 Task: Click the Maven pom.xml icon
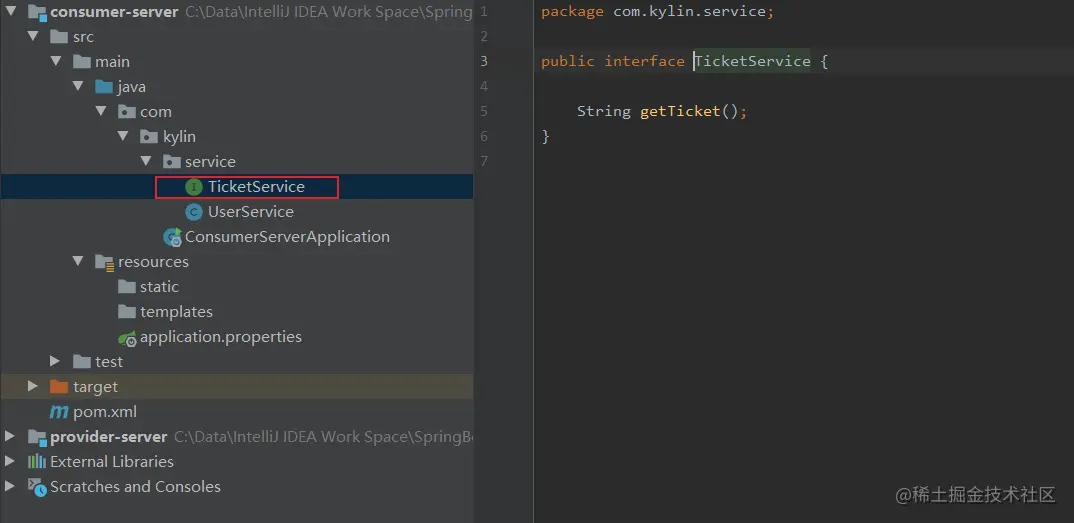pos(59,412)
